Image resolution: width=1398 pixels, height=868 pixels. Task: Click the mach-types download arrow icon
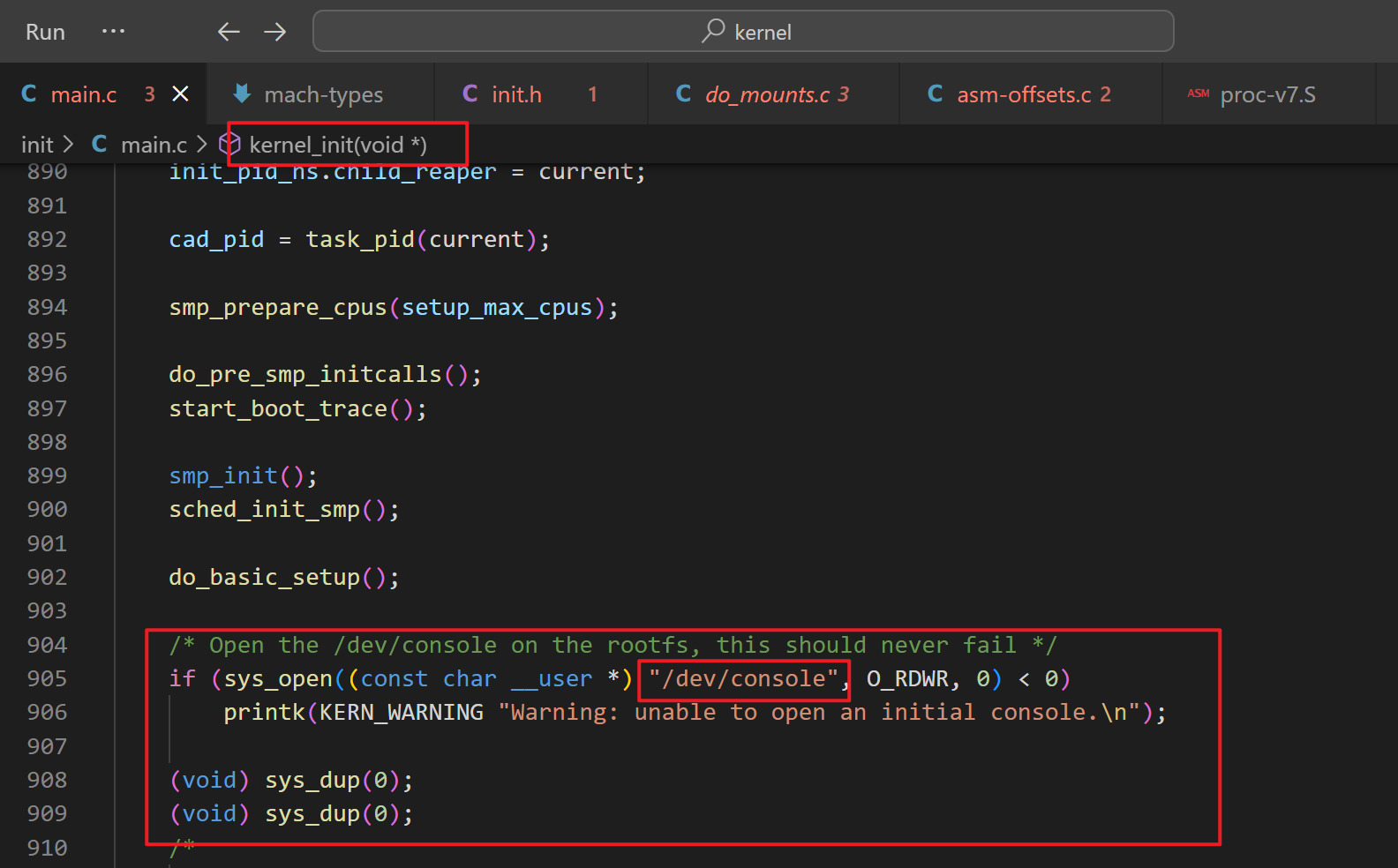241,94
